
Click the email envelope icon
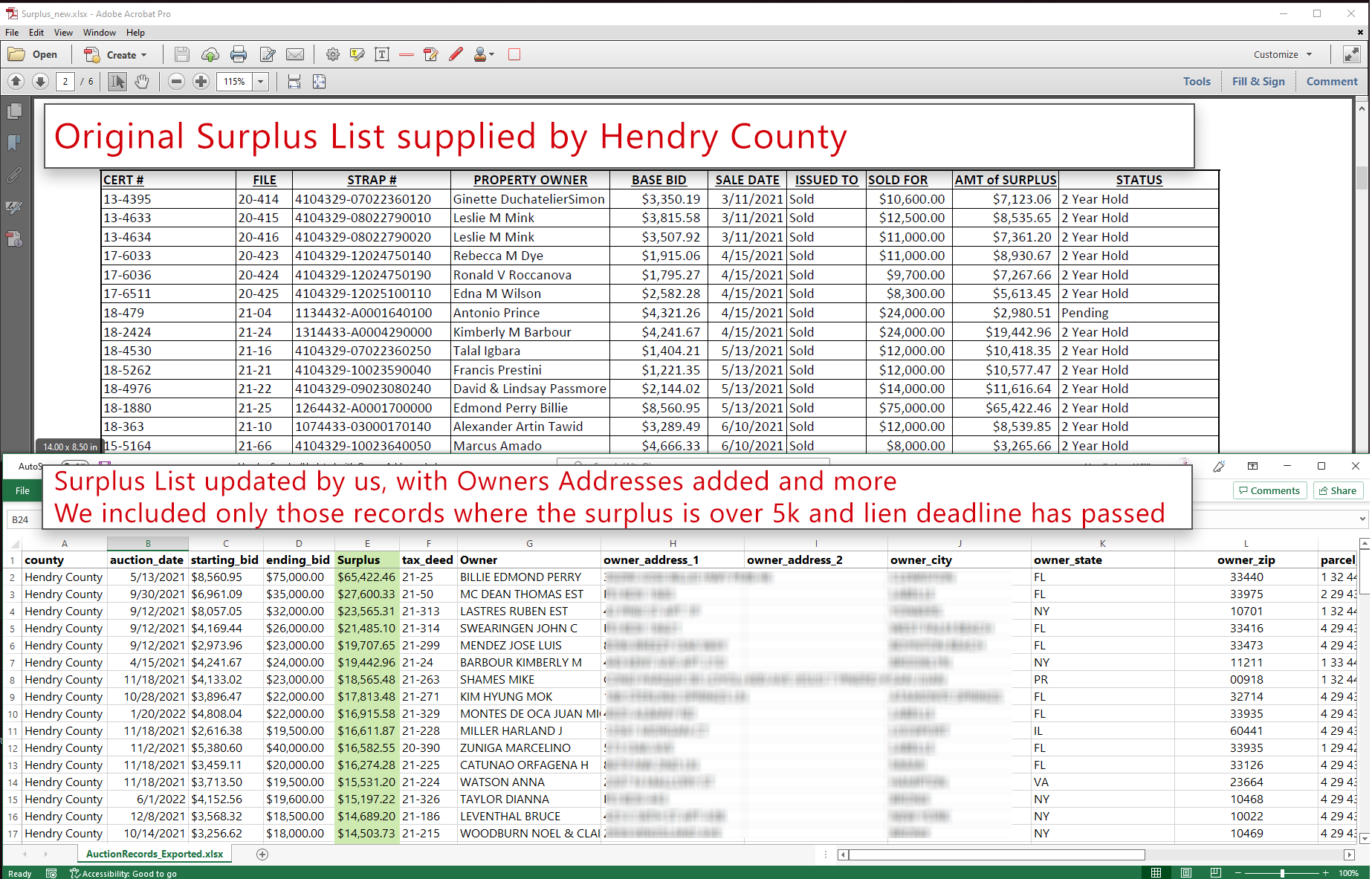[295, 54]
